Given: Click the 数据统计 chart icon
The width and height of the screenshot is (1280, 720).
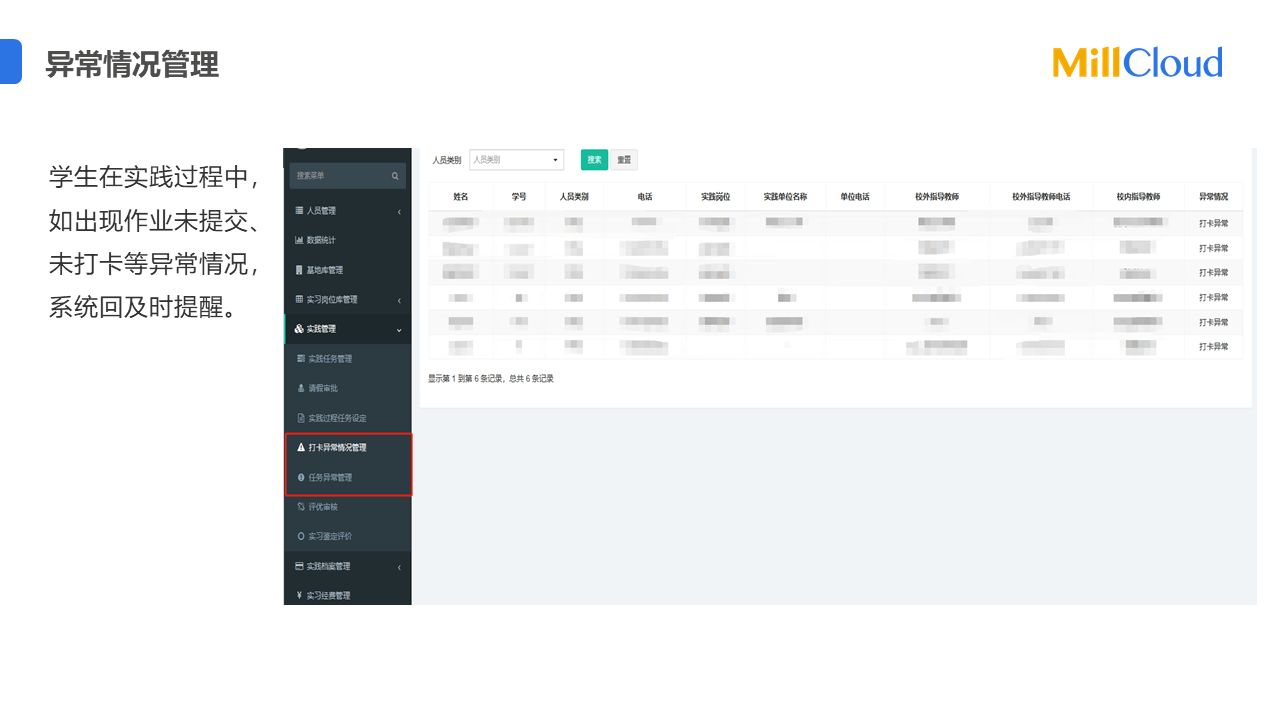Looking at the screenshot, I should [x=299, y=241].
